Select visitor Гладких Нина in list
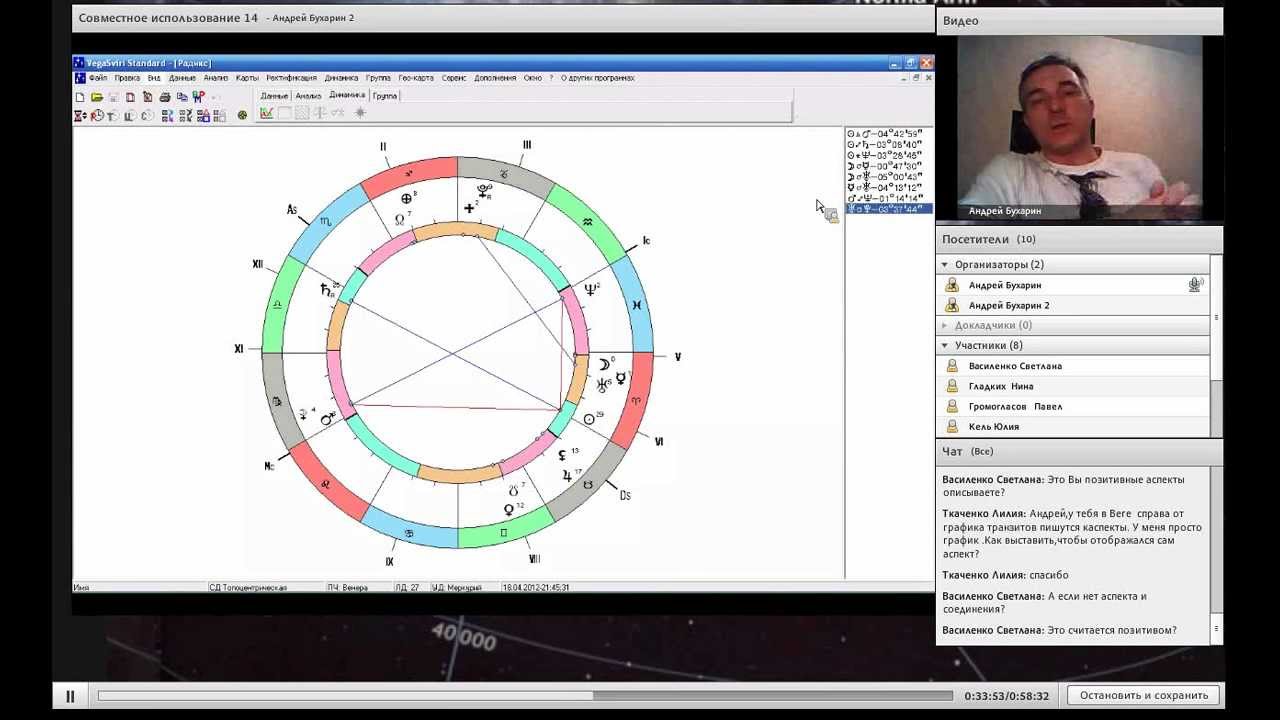This screenshot has width=1280, height=720. click(x=1074, y=386)
